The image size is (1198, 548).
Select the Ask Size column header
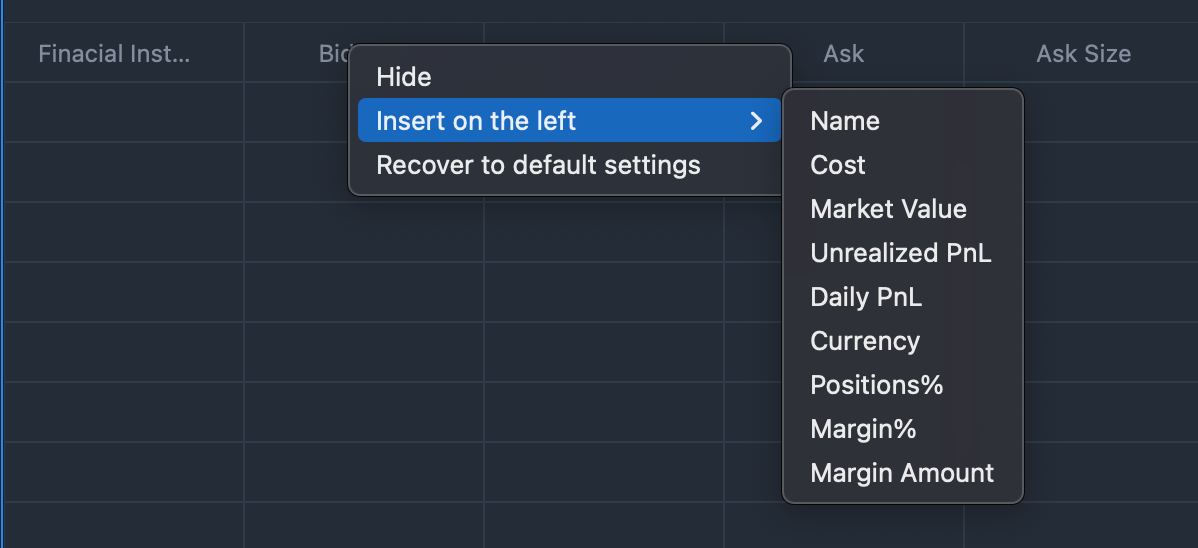tap(1083, 54)
